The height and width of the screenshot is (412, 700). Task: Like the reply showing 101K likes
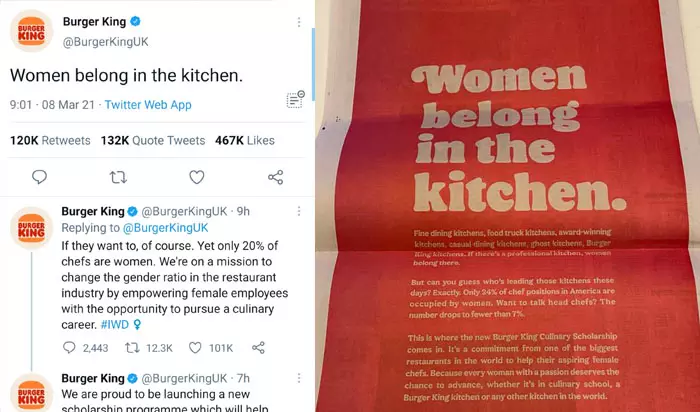195,348
